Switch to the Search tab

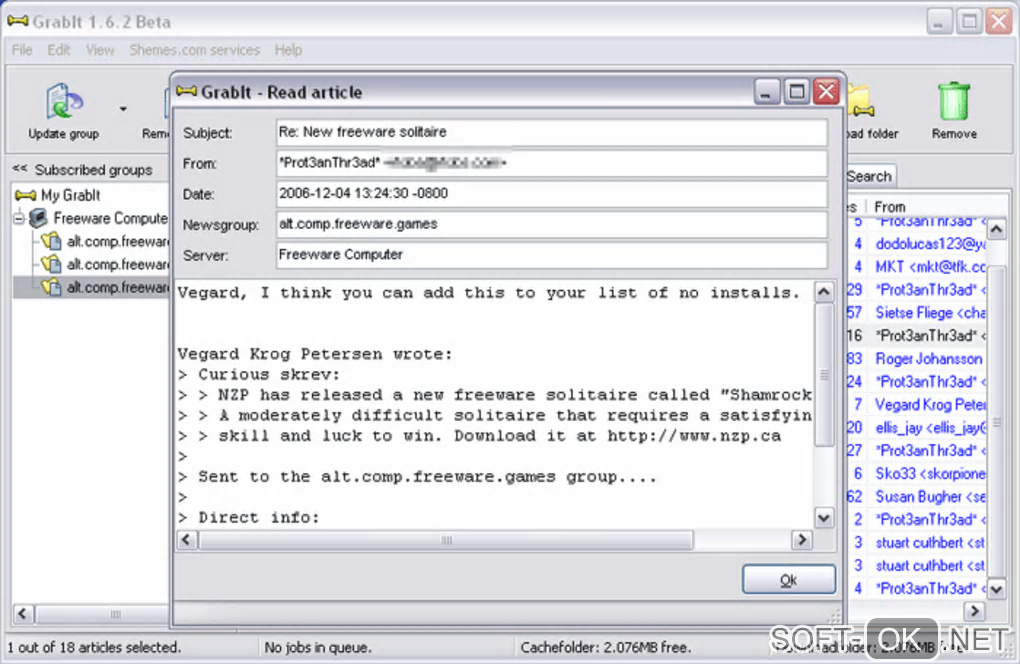tap(869, 176)
